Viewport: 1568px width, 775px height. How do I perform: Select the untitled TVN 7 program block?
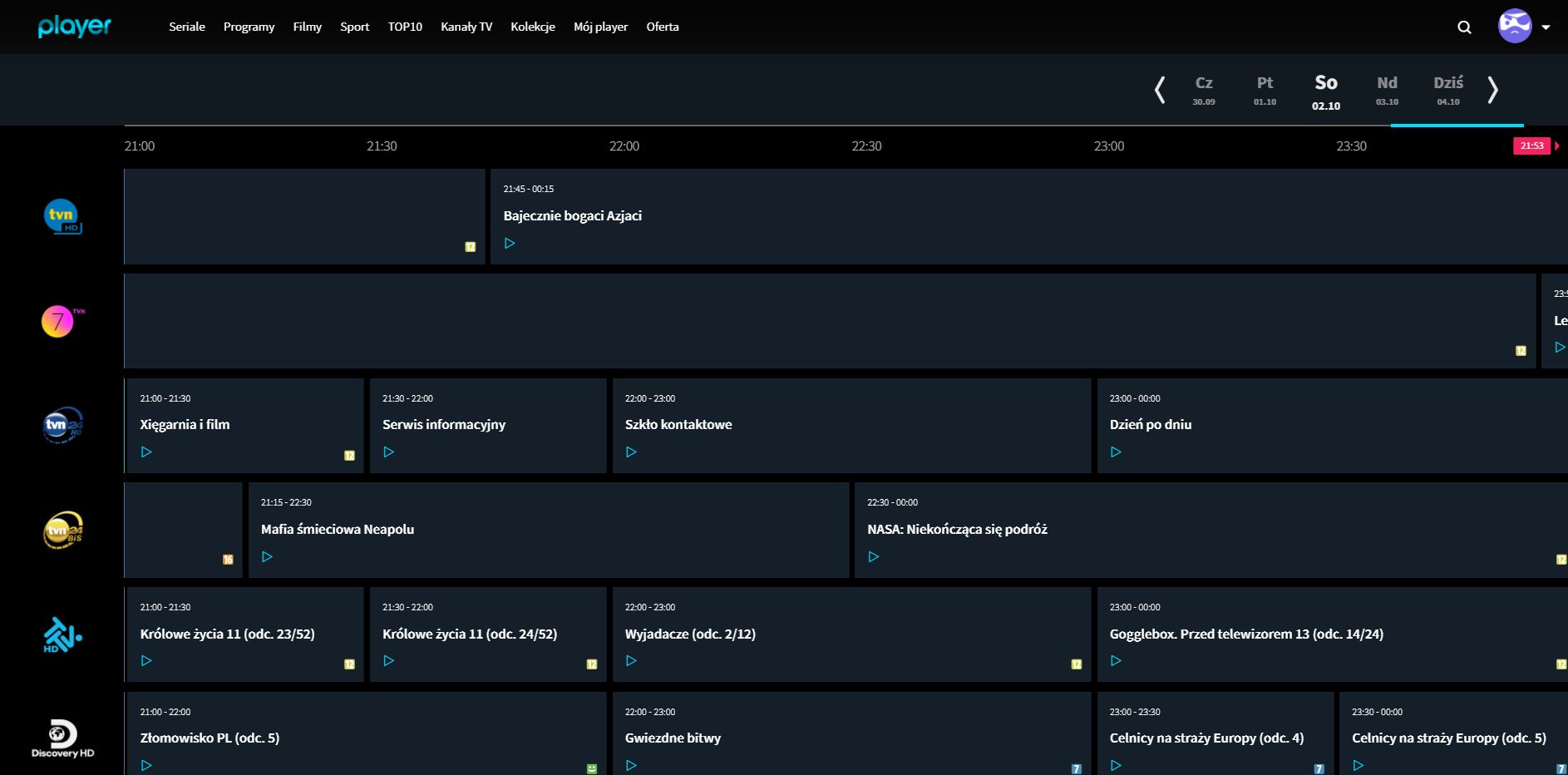click(830, 321)
